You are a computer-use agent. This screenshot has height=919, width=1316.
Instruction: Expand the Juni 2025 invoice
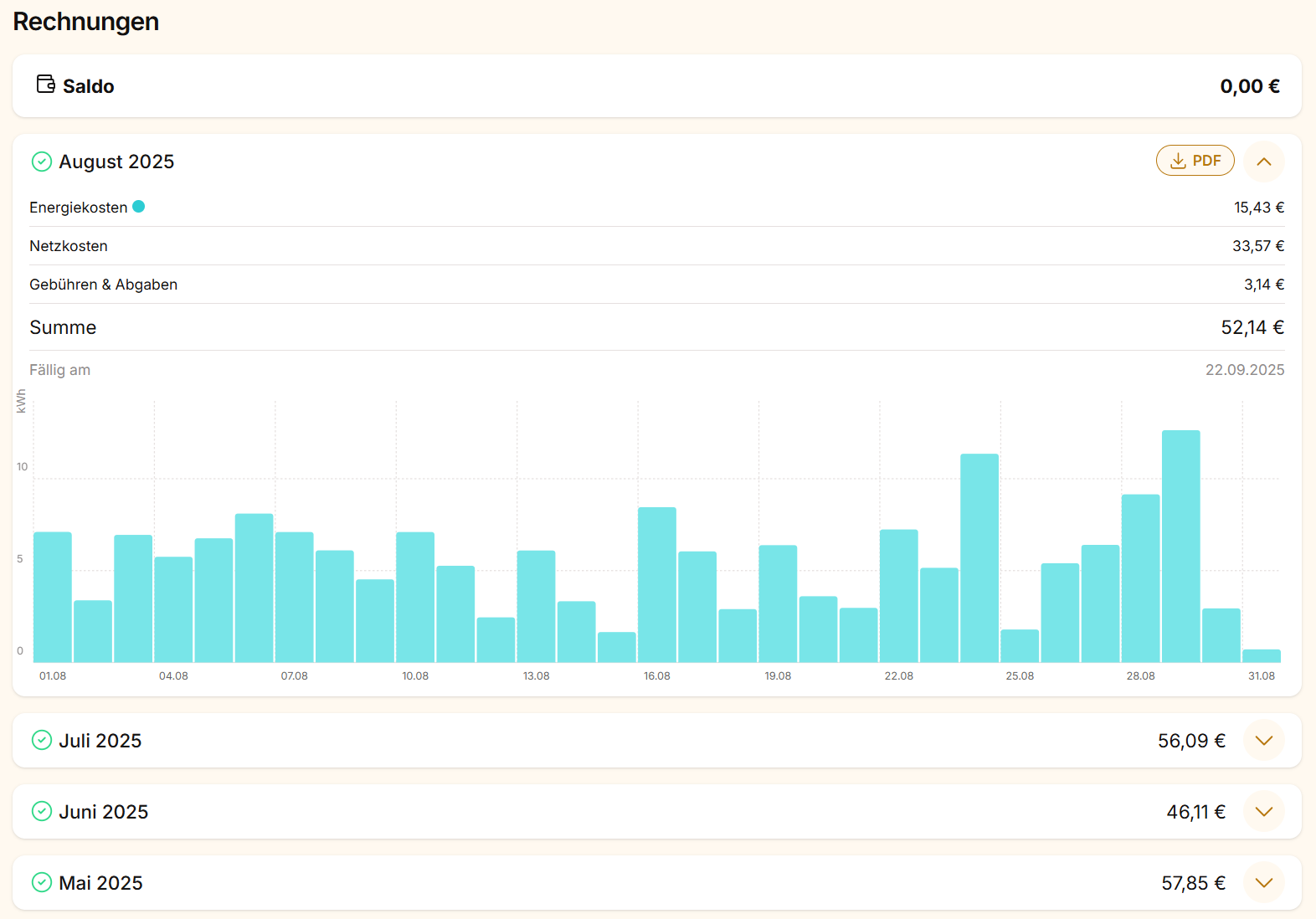(1263, 812)
